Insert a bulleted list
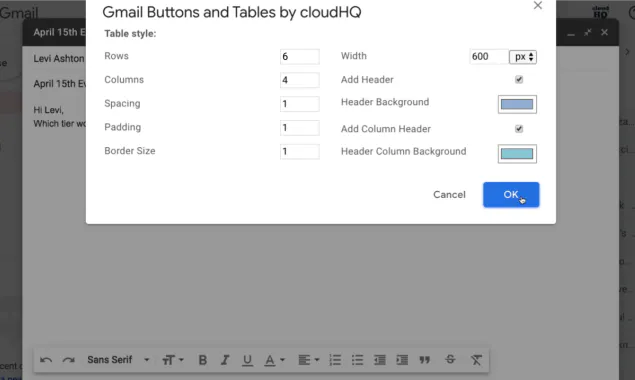The width and height of the screenshot is (635, 380). 357,360
